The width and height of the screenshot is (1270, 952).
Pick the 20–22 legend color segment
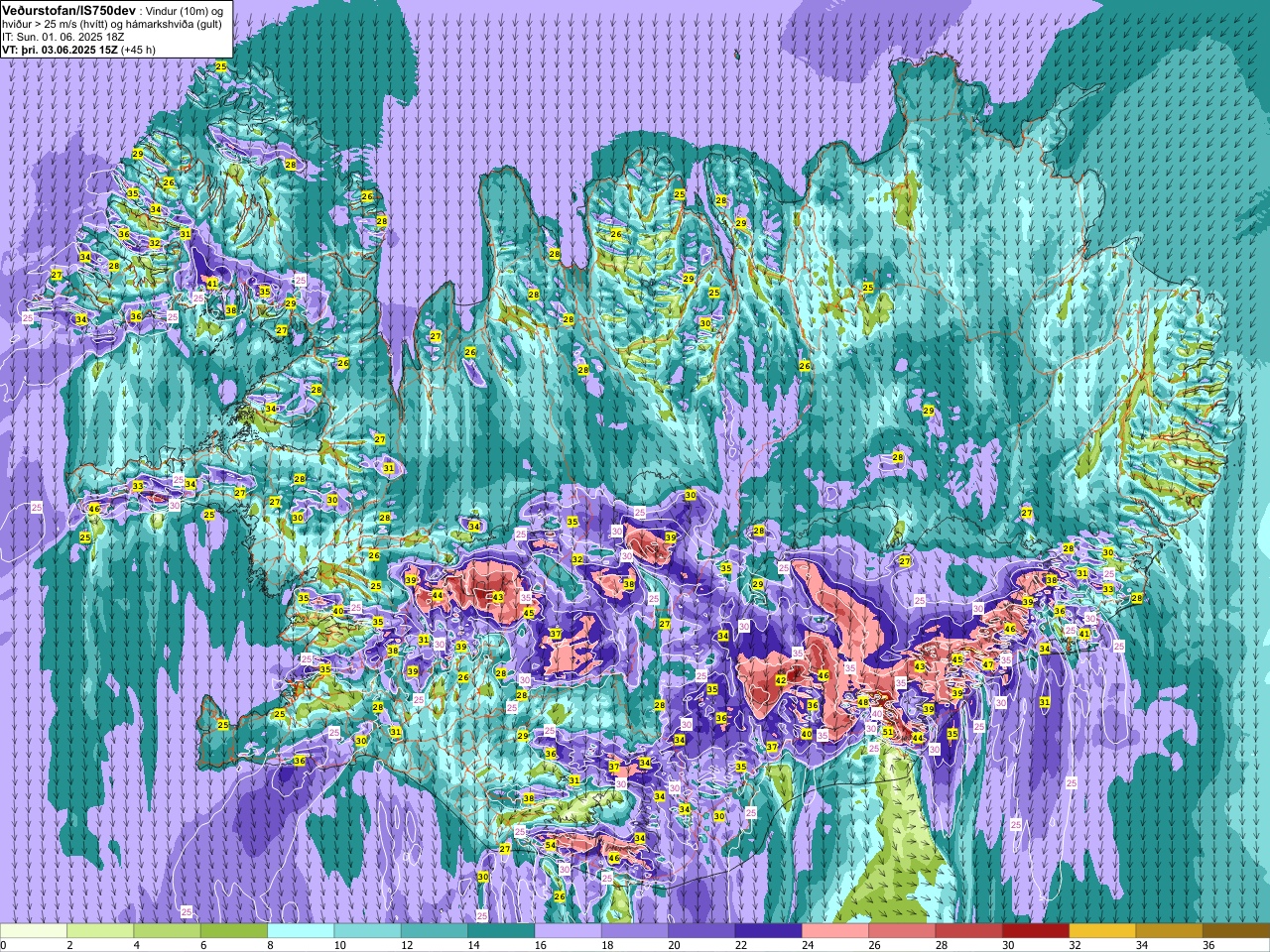[701, 931]
